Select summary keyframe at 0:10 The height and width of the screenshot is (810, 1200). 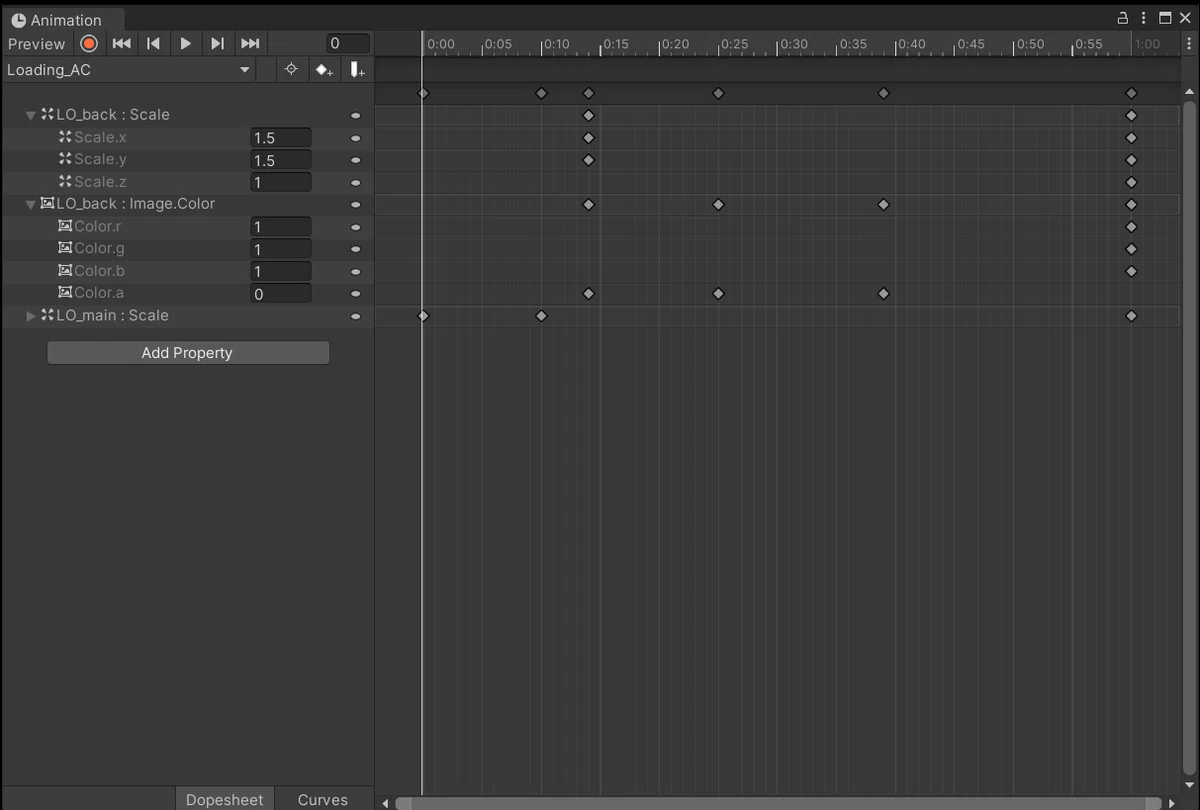pyautogui.click(x=541, y=93)
